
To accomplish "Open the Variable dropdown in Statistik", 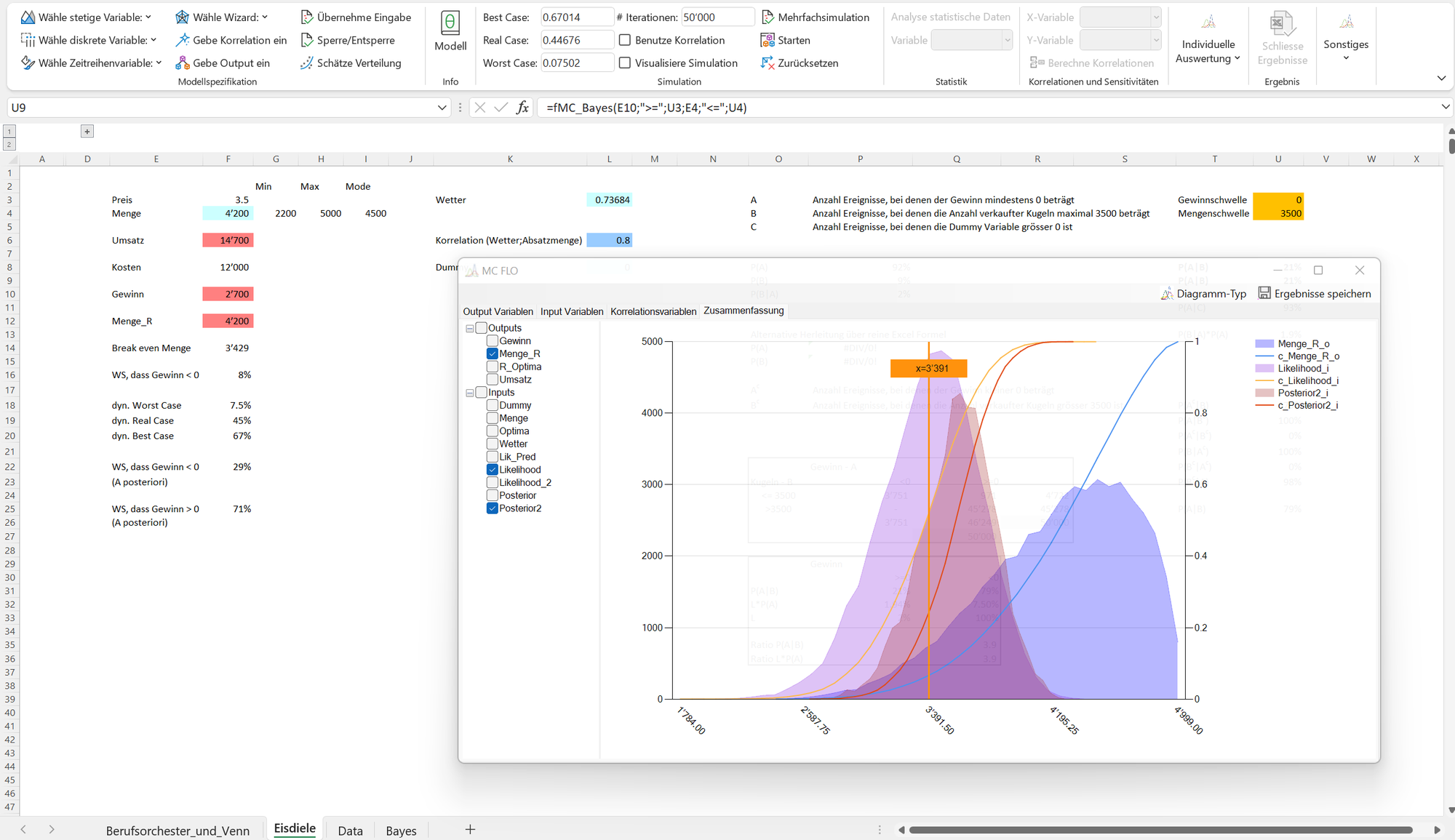I will (1007, 40).
